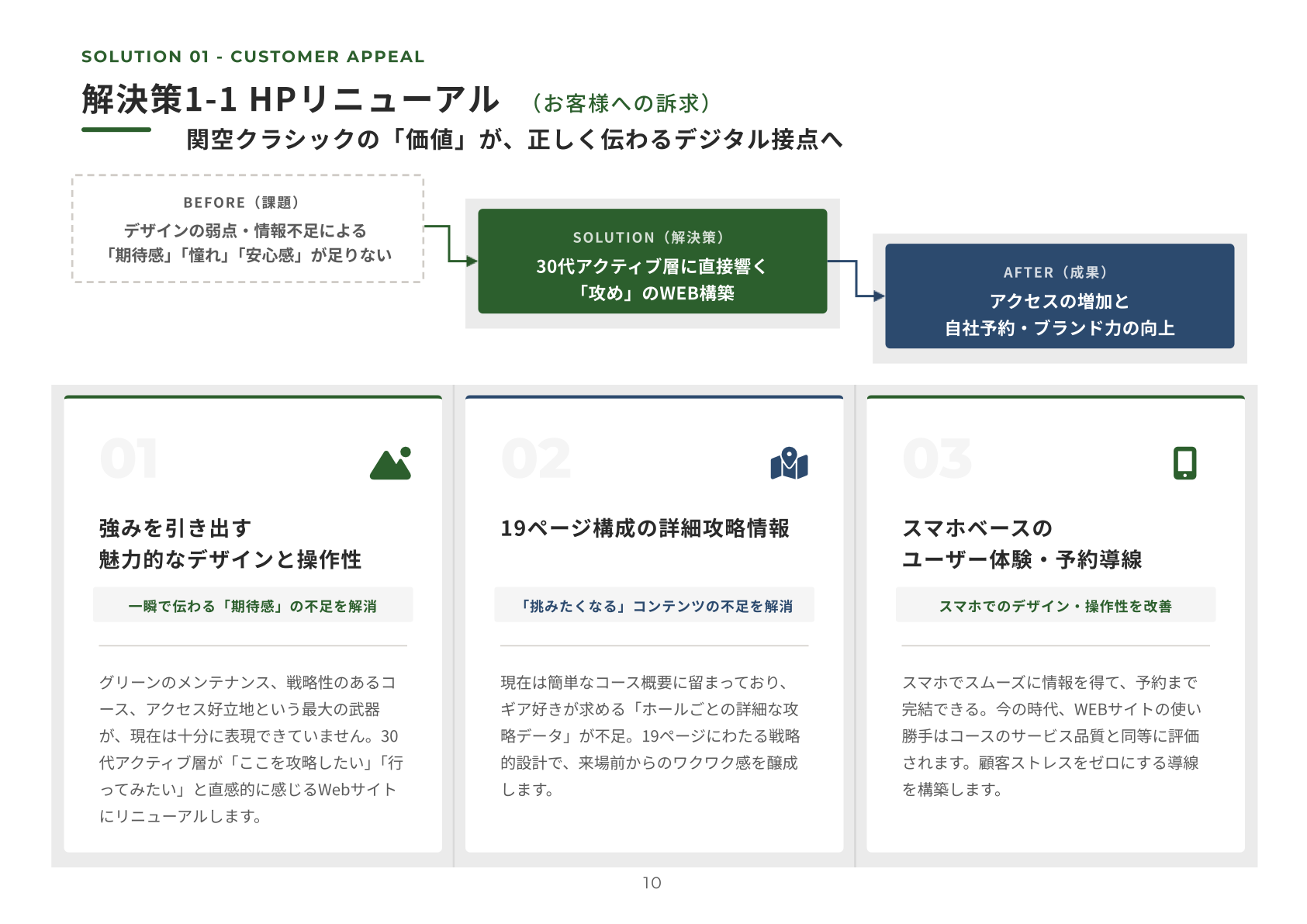Viewport: 1307px width, 924px height.
Task: Click the paragraph starting 'グリーンのメンテナンス'
Action: tap(251, 749)
